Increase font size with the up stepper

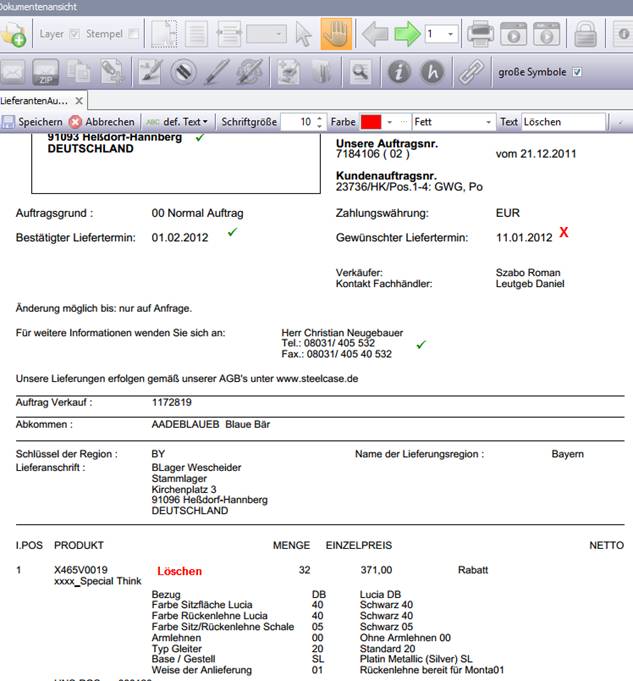point(319,118)
